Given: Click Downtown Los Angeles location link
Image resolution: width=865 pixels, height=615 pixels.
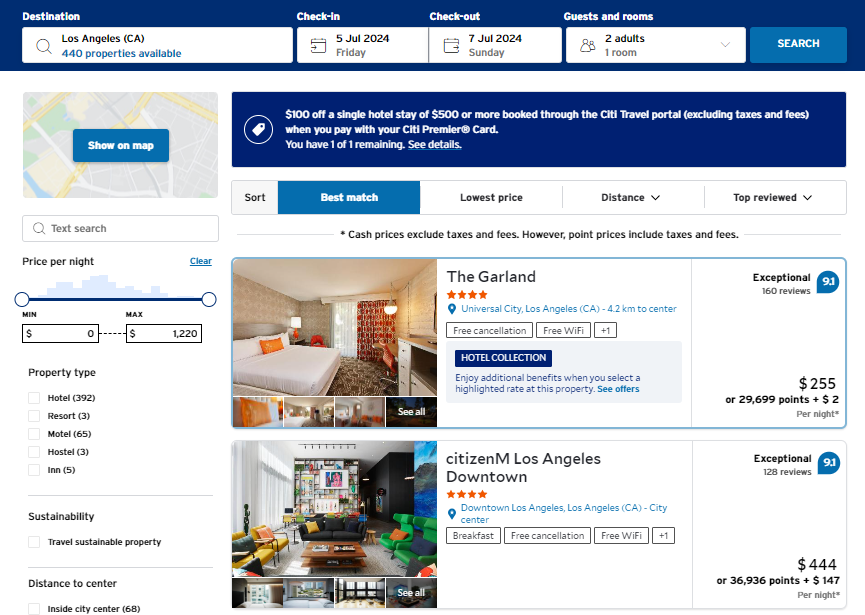Looking at the screenshot, I should 564,514.
